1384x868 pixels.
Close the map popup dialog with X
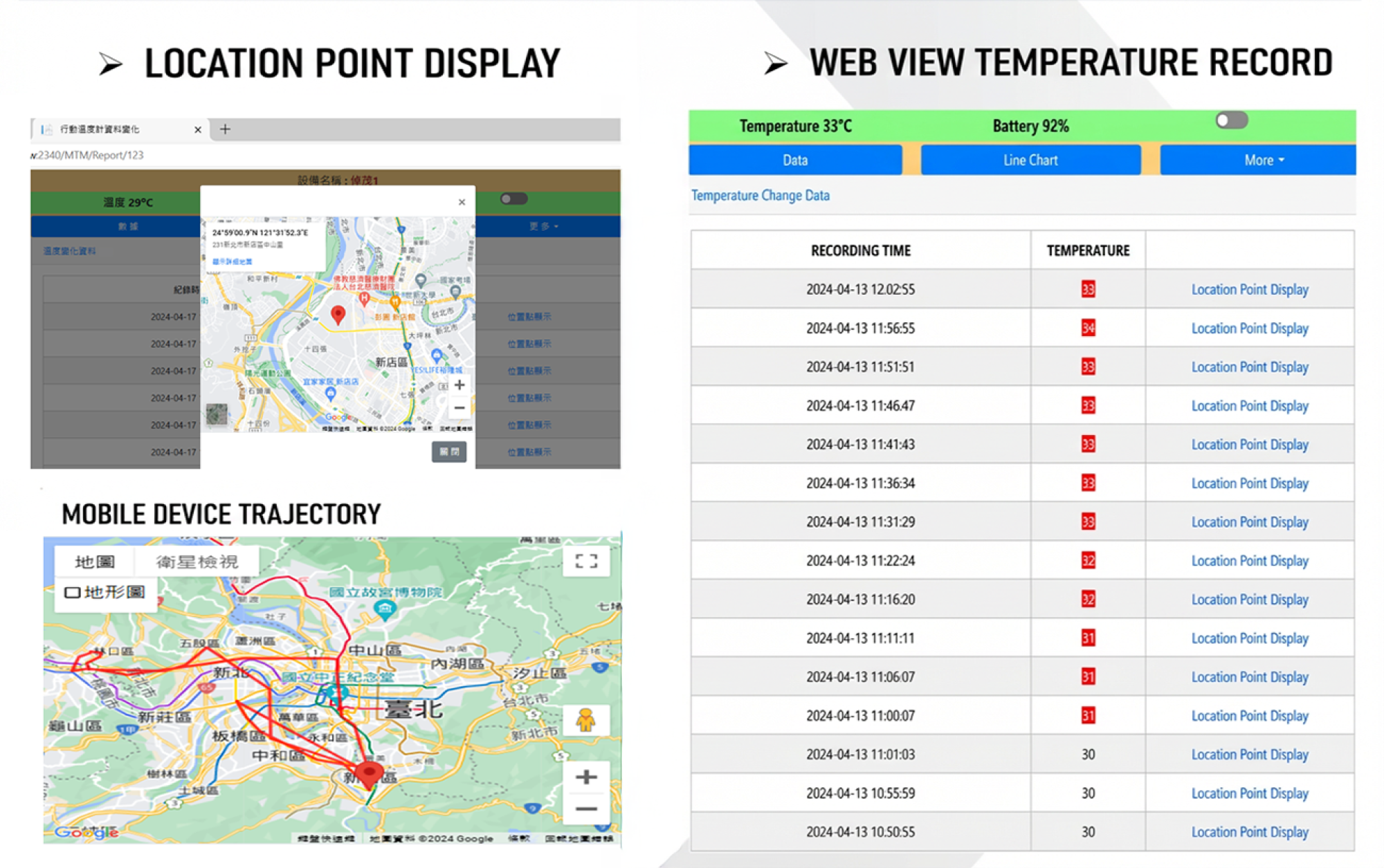pos(462,202)
